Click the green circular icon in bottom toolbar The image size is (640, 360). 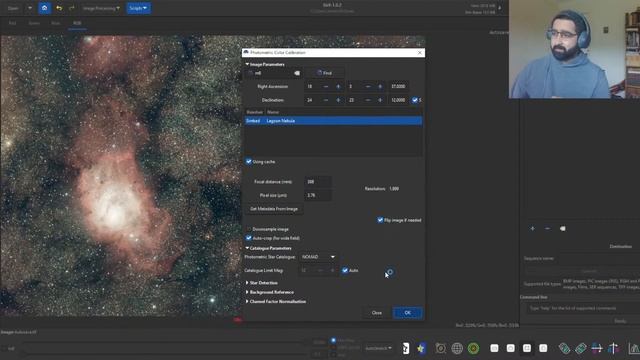pyautogui.click(x=473, y=348)
